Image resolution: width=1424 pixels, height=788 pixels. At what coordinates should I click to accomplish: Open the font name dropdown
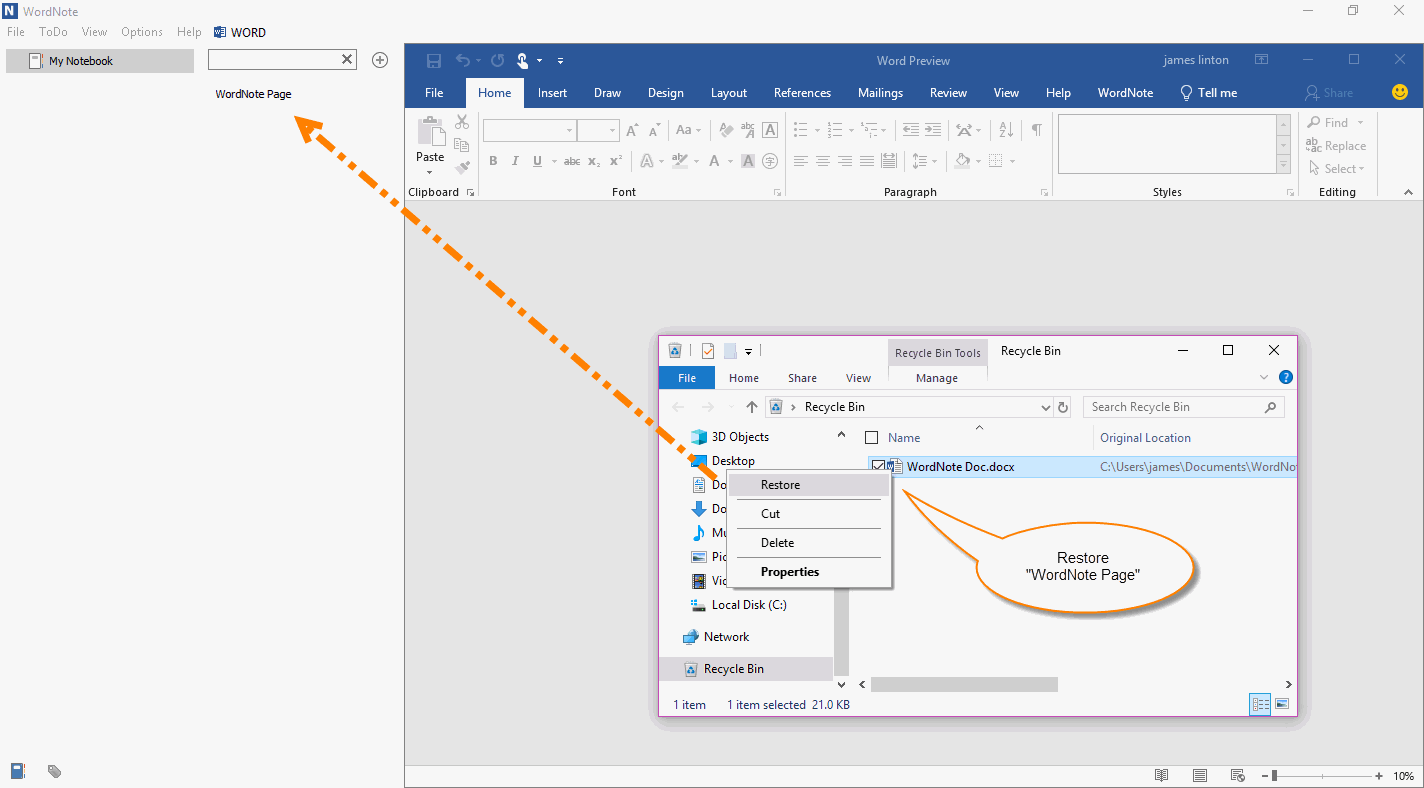(569, 130)
